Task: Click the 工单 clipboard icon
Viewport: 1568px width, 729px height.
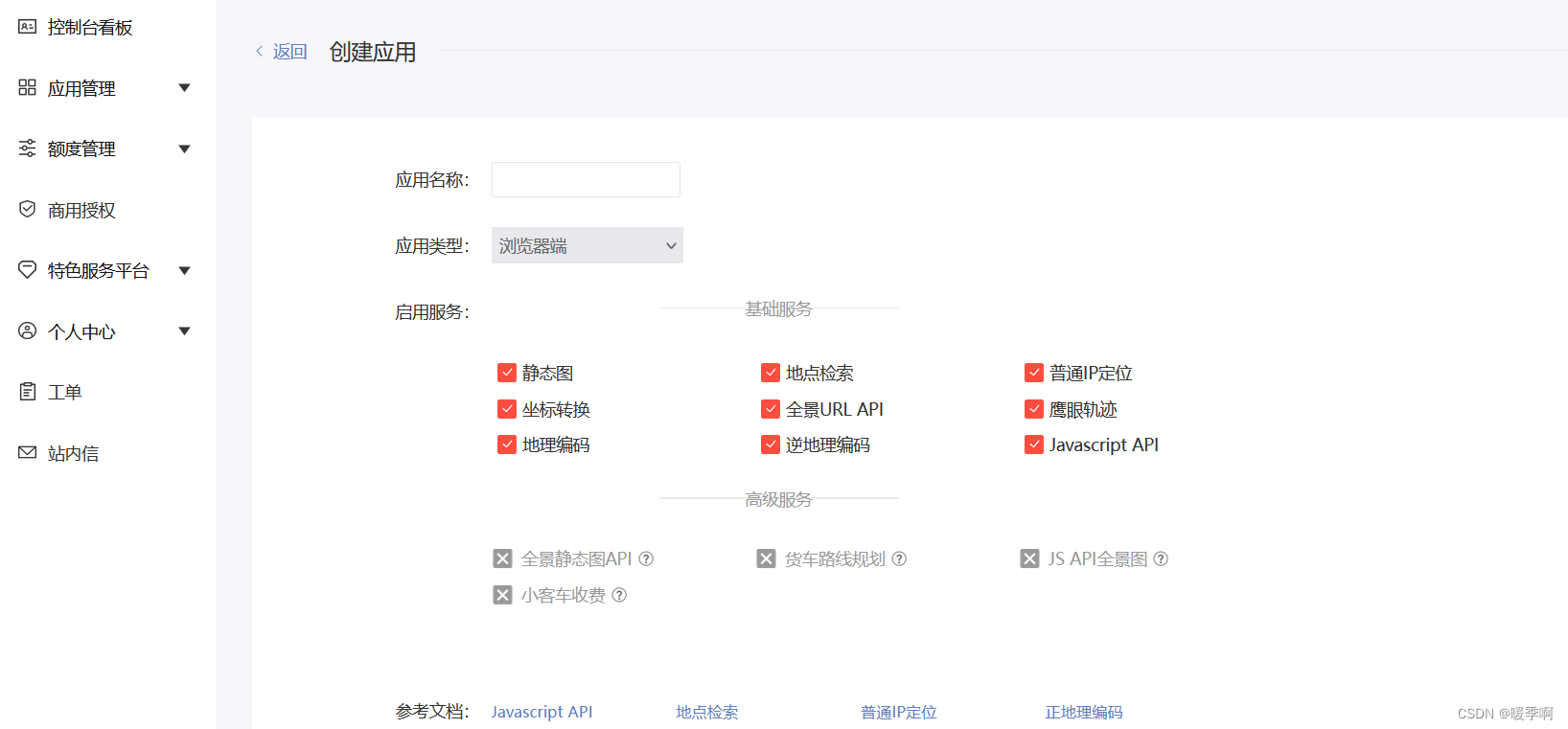Action: (x=27, y=392)
